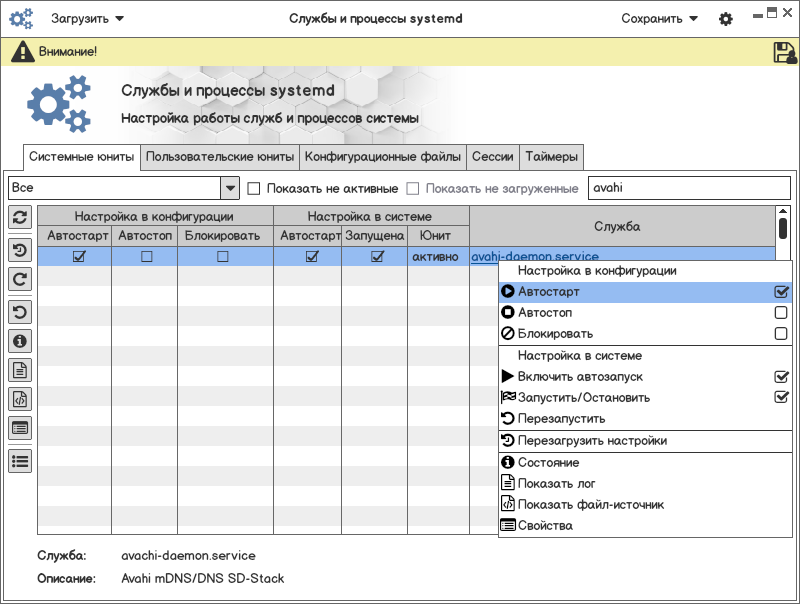Screen dimensions: 800x604
Task: Click the floppy disk save icon in warning bar
Action: (x=784, y=52)
